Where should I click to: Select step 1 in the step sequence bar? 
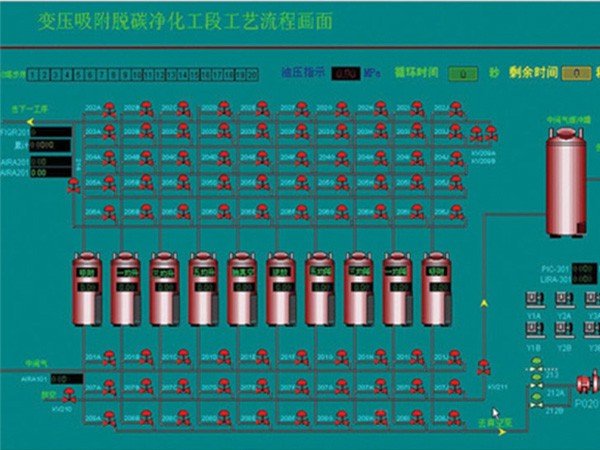click(32, 74)
